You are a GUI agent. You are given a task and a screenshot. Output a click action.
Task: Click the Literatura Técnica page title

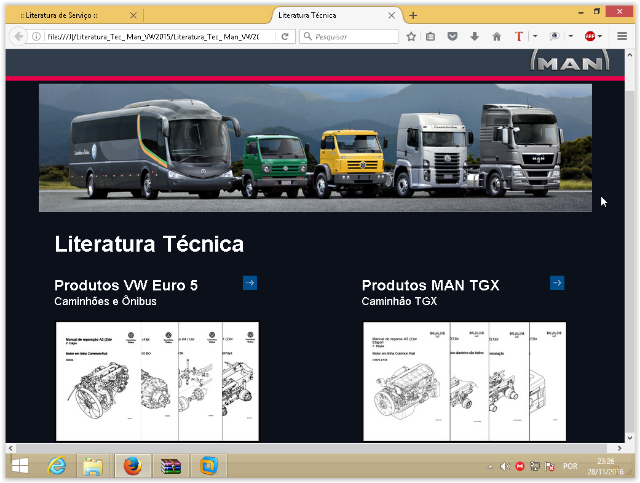[149, 244]
